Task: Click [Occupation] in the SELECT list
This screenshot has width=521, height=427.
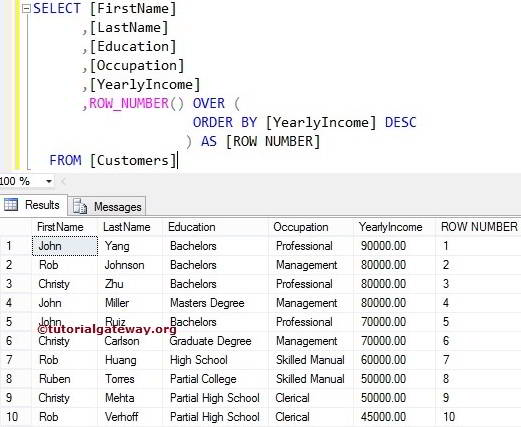Action: click(137, 66)
